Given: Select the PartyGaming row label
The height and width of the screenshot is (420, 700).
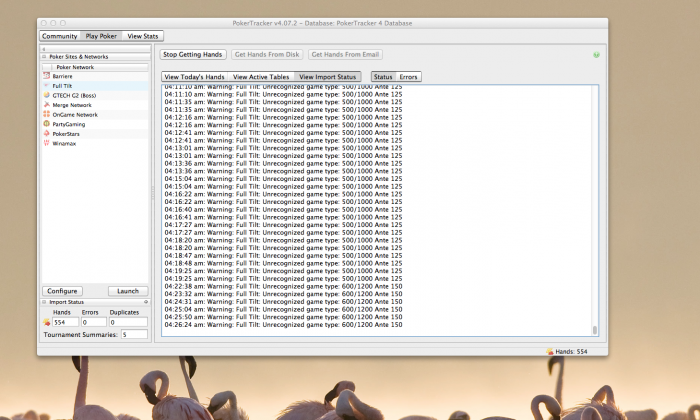Looking at the screenshot, I should point(69,124).
